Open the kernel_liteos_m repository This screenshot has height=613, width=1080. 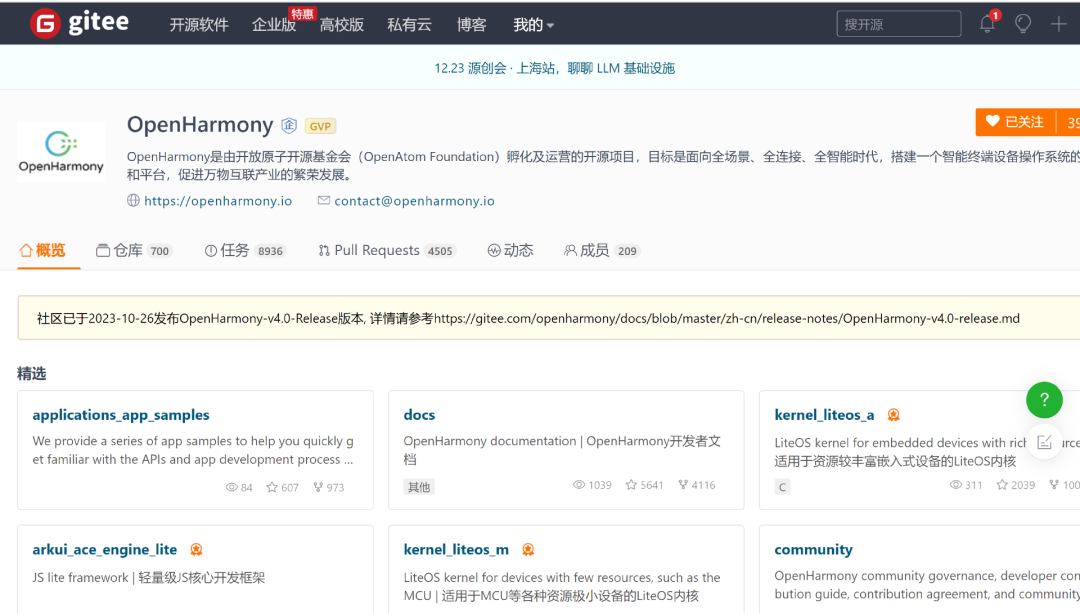(456, 549)
